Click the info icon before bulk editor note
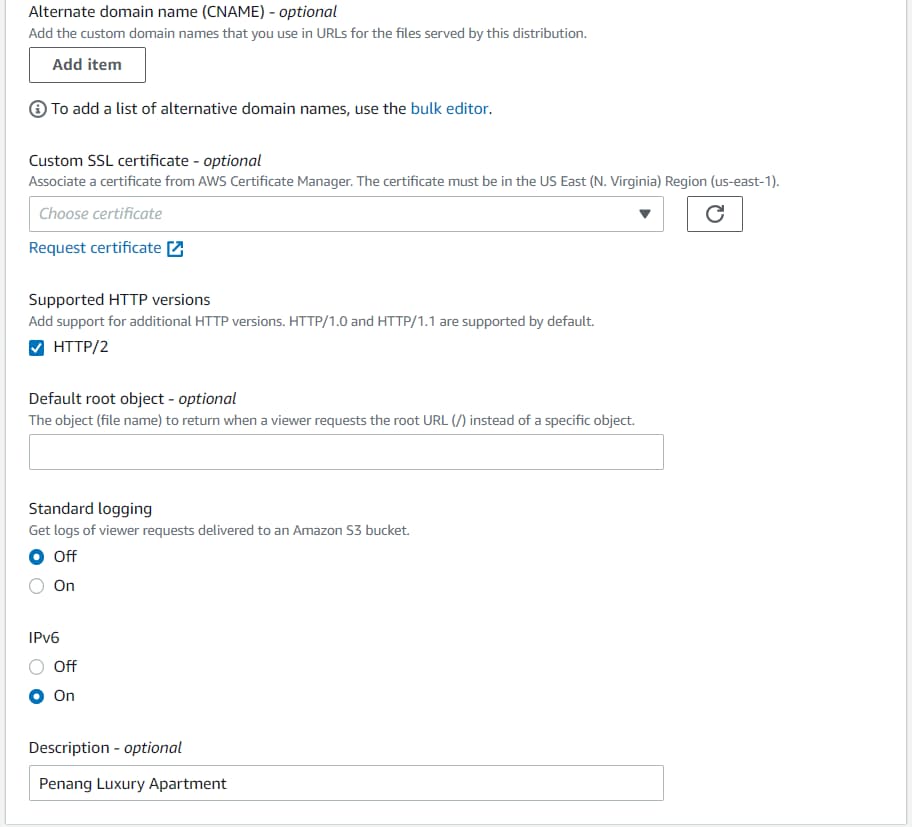This screenshot has width=912, height=827. pos(38,109)
